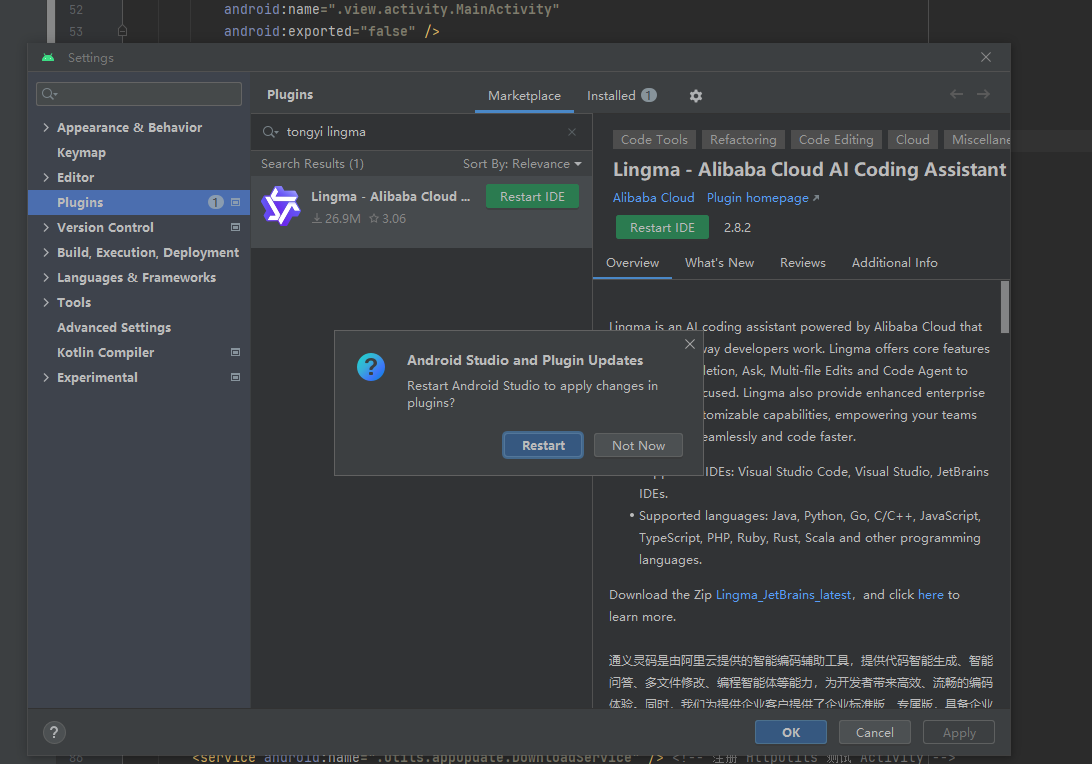Navigate back with the left arrow
1092x764 pixels.
[956, 94]
